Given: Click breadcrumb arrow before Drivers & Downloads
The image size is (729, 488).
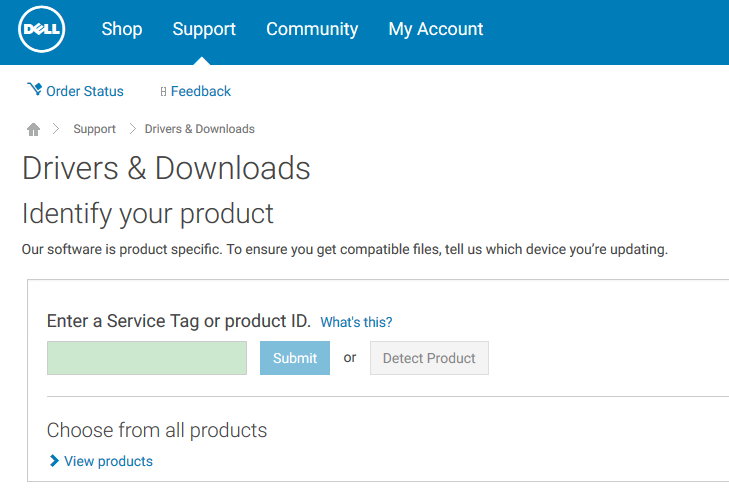Looking at the screenshot, I should 133,129.
